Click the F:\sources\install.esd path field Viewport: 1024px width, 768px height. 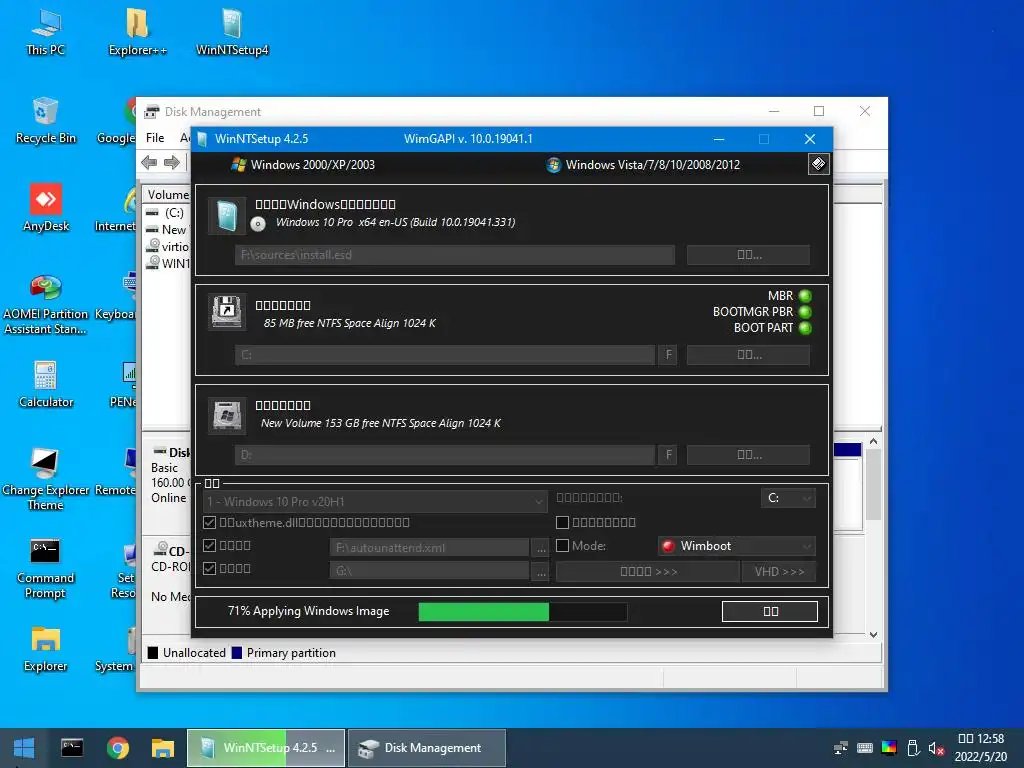(455, 255)
